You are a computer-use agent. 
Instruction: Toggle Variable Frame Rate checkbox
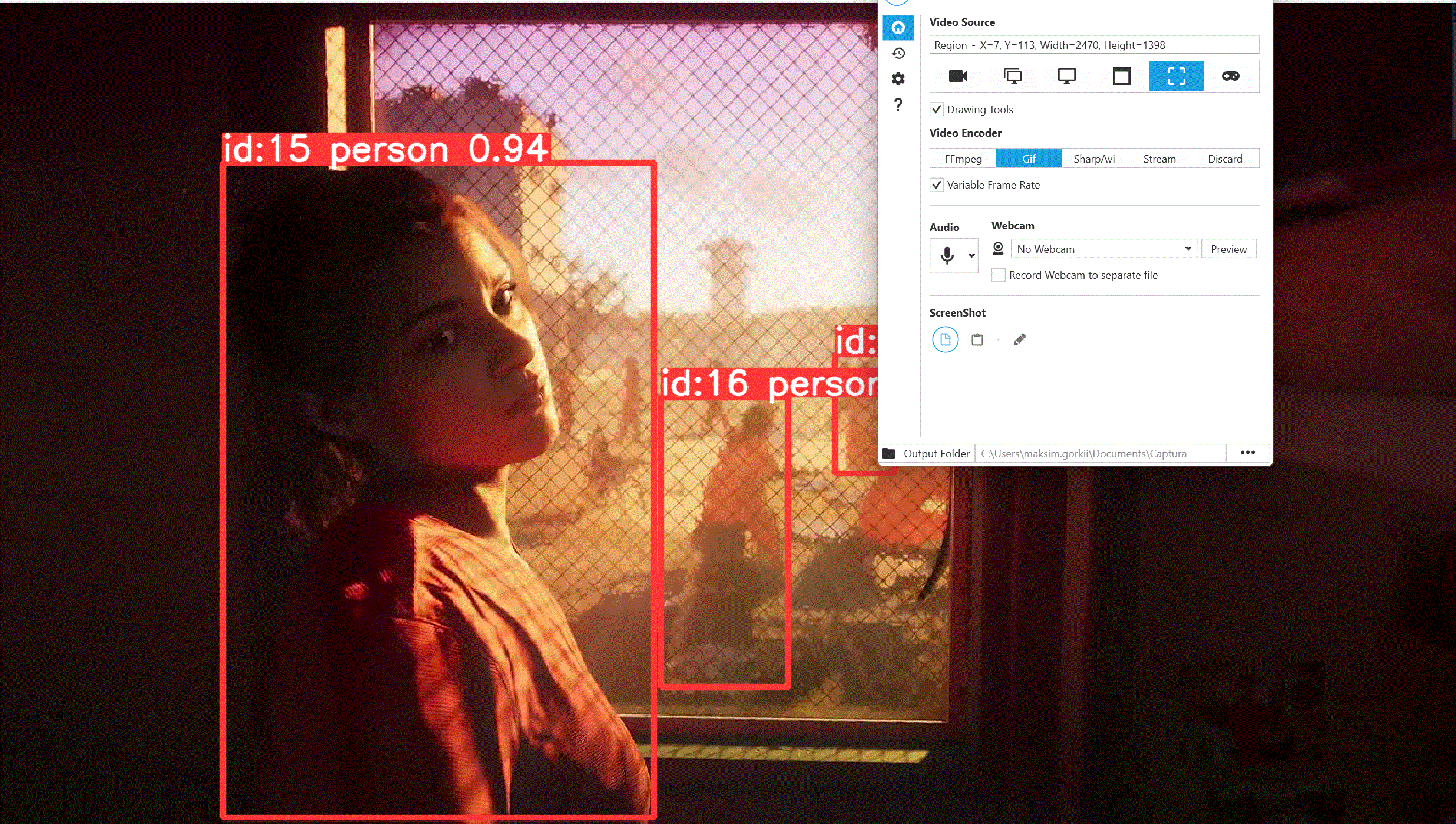coord(937,185)
